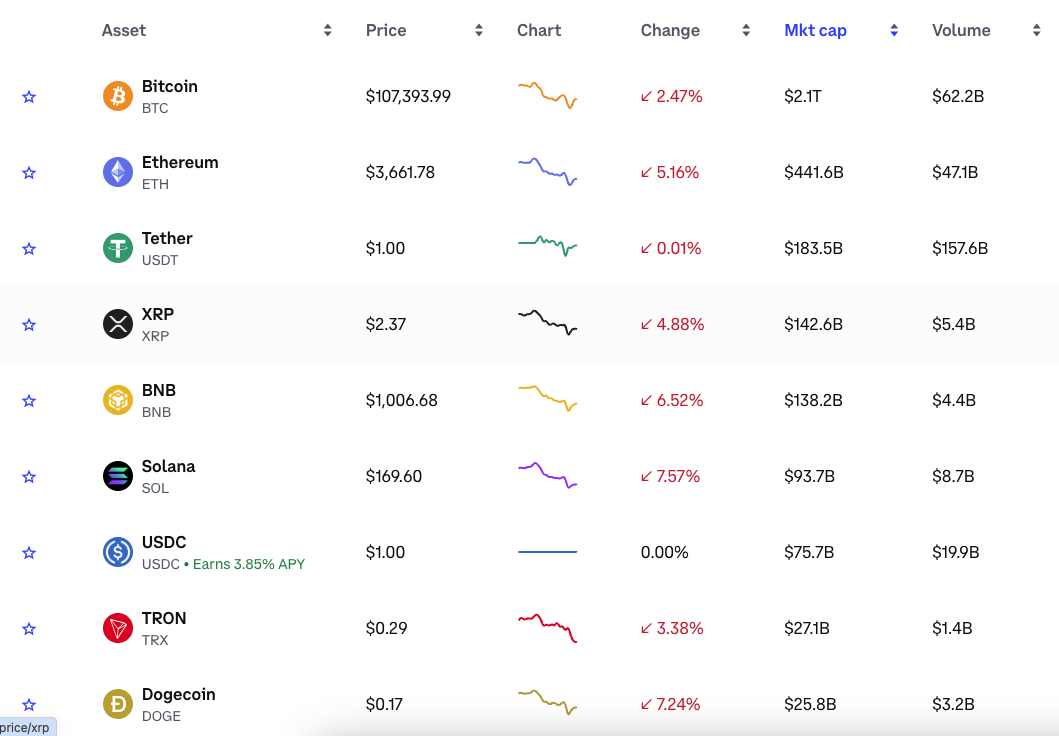
Task: Click the Ethereum diamond logo icon
Action: [118, 172]
